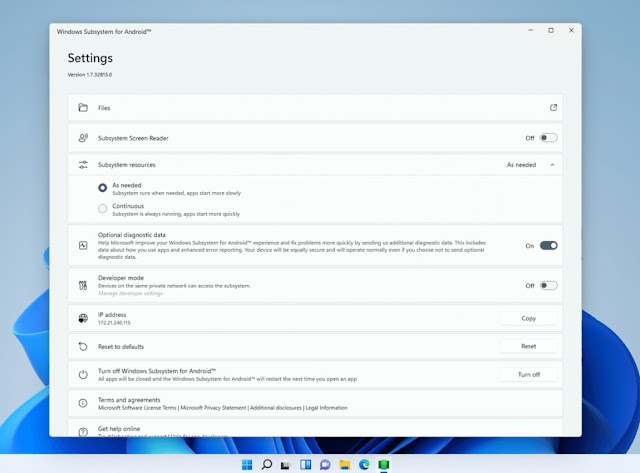Open Additional disclosures link

[x=276, y=408]
